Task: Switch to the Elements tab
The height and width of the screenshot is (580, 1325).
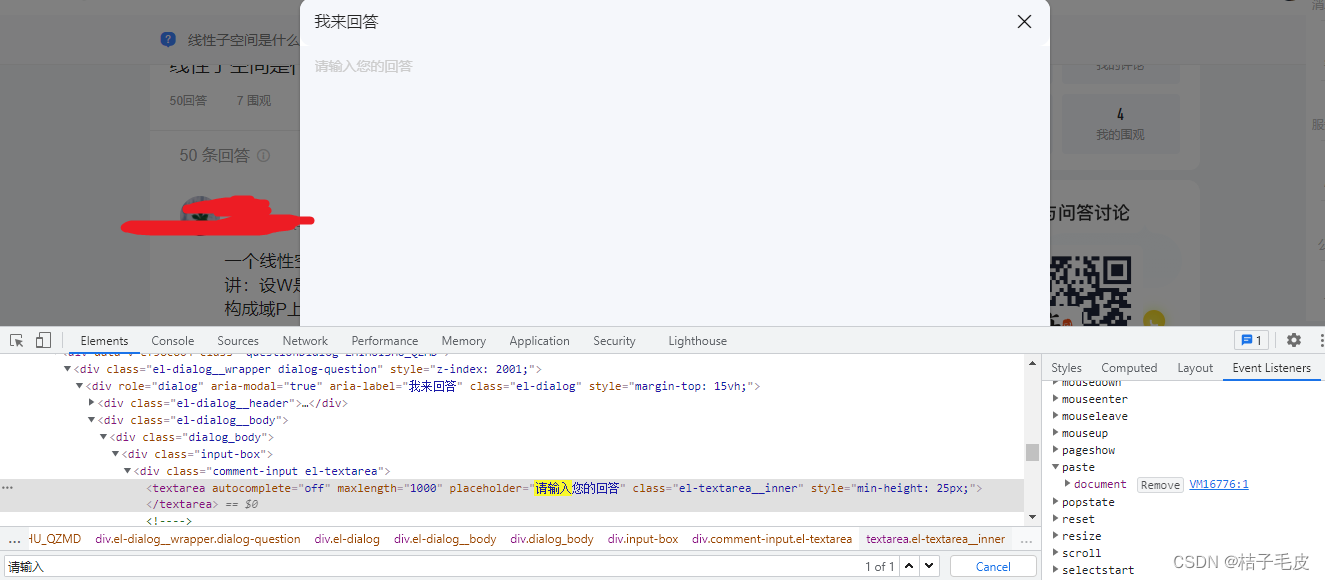Action: pos(104,341)
